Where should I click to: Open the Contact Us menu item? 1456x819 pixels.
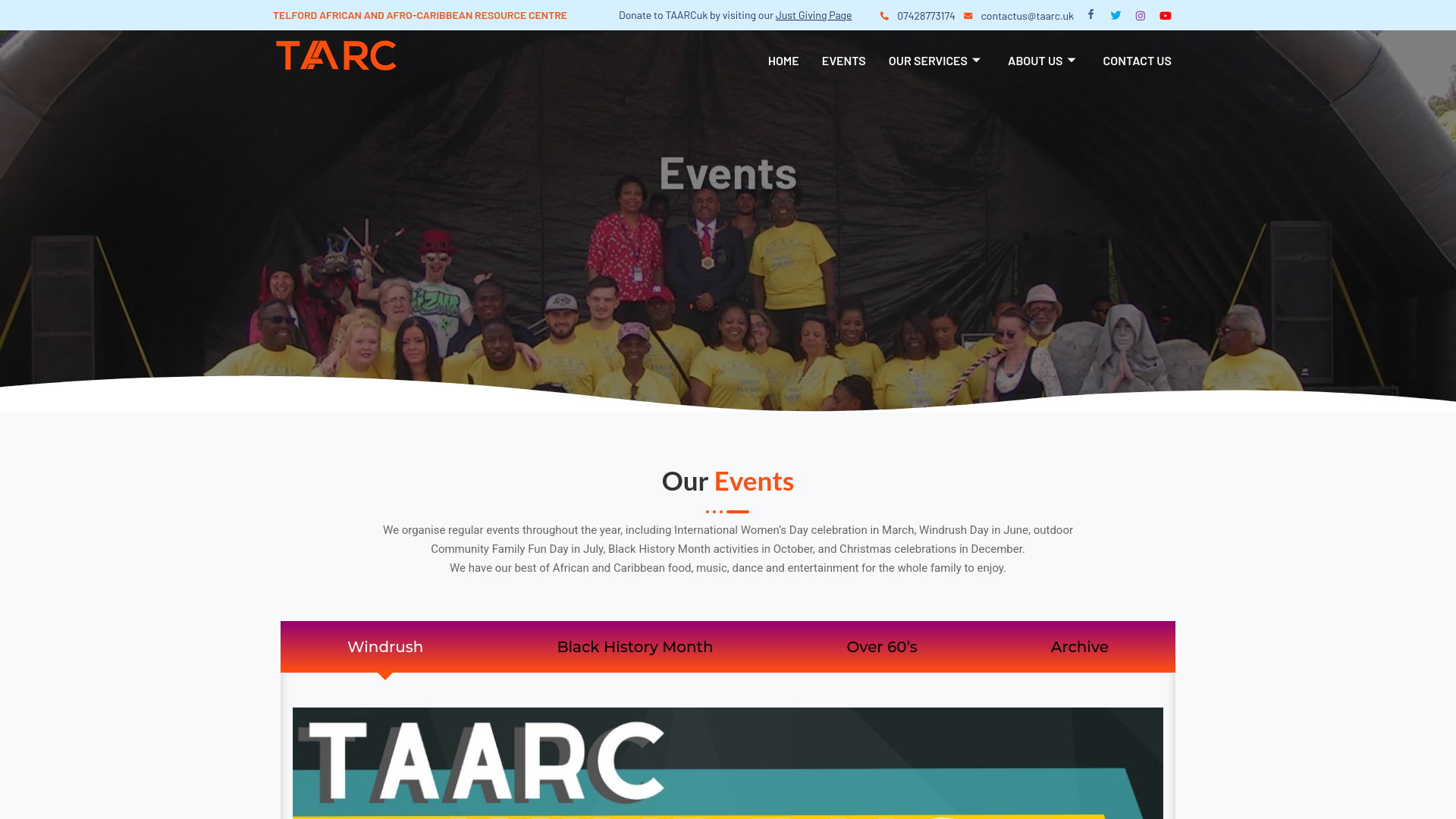coord(1137,61)
